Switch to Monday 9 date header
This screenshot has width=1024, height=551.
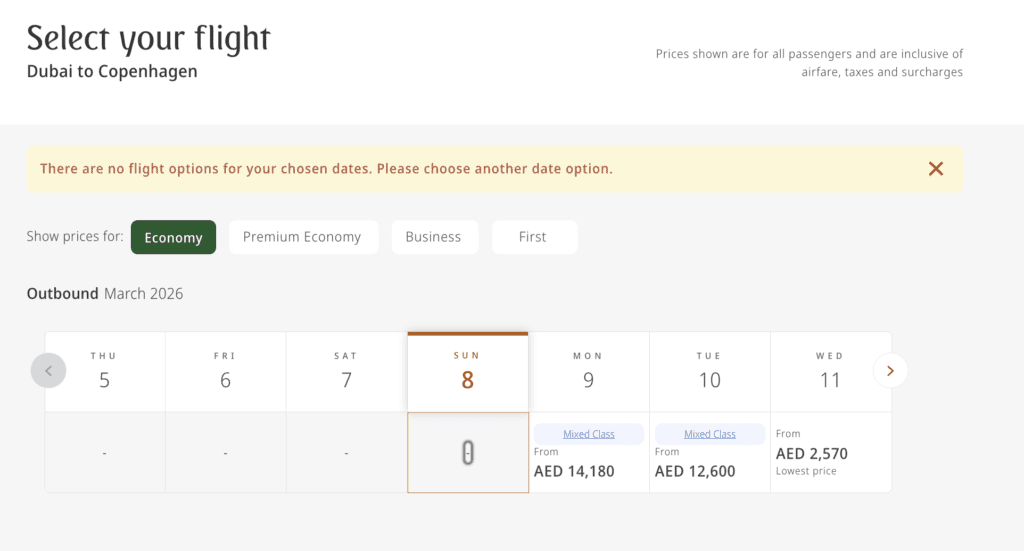[588, 372]
